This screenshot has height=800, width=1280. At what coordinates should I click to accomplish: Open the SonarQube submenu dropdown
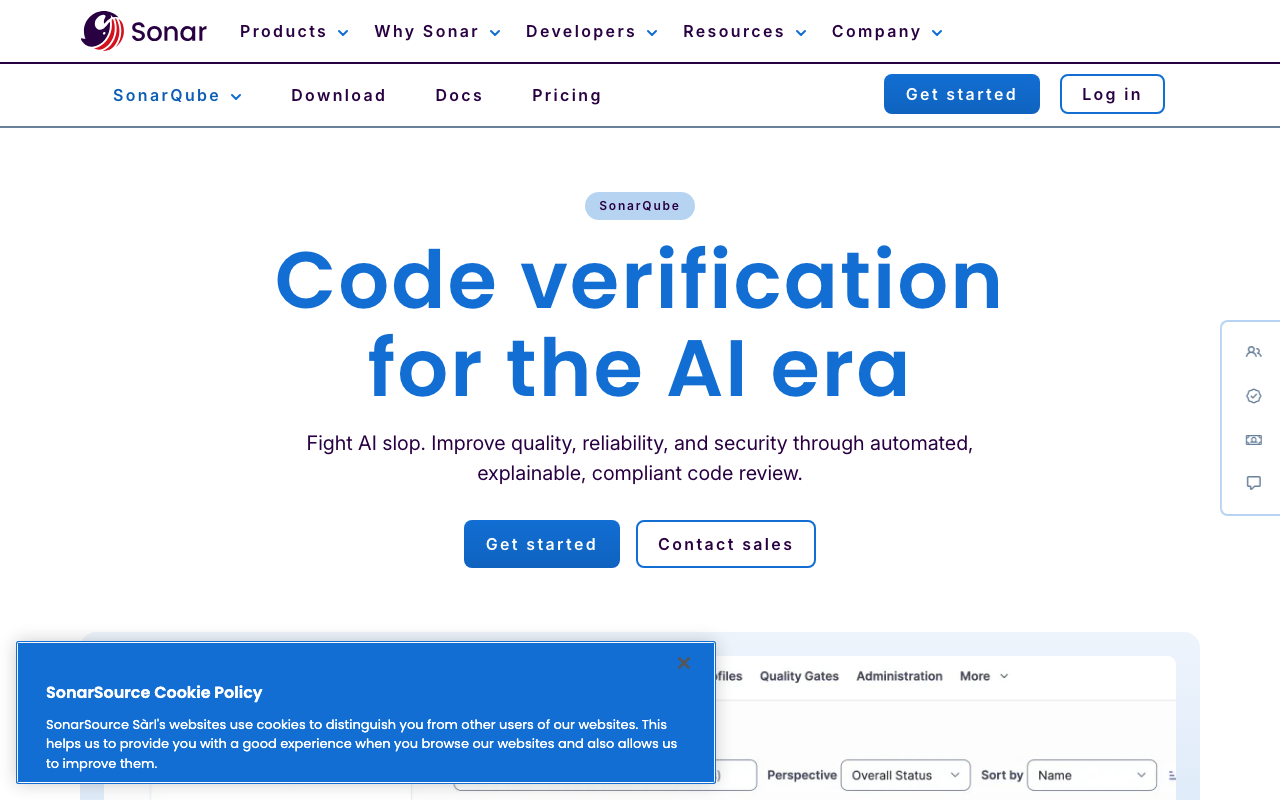click(177, 96)
